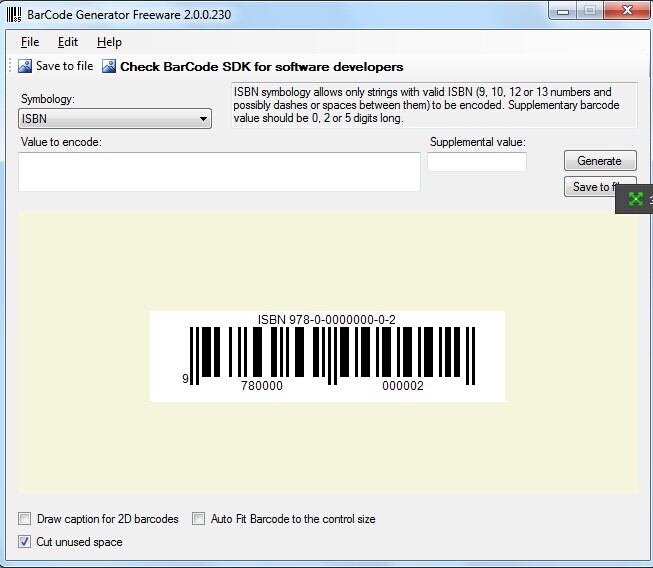Enable Draw caption for 2D barcodes
The width and height of the screenshot is (653, 568).
(25, 519)
